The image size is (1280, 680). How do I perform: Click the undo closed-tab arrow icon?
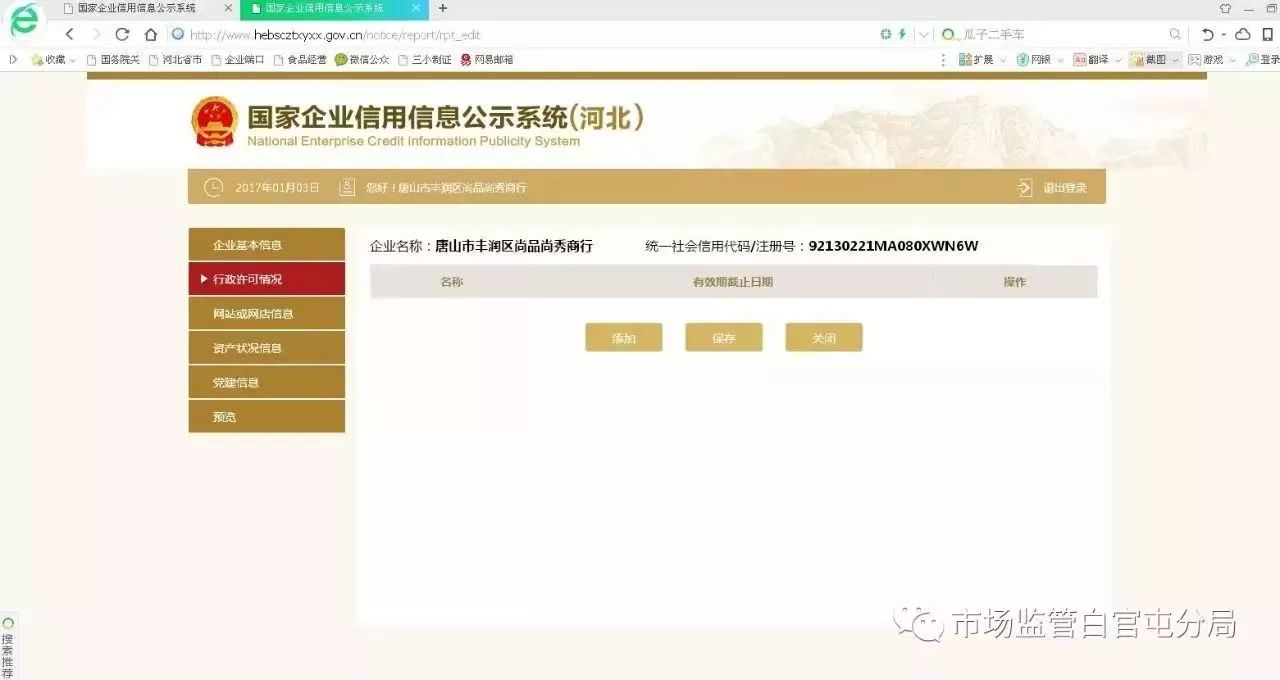pyautogui.click(x=1207, y=34)
